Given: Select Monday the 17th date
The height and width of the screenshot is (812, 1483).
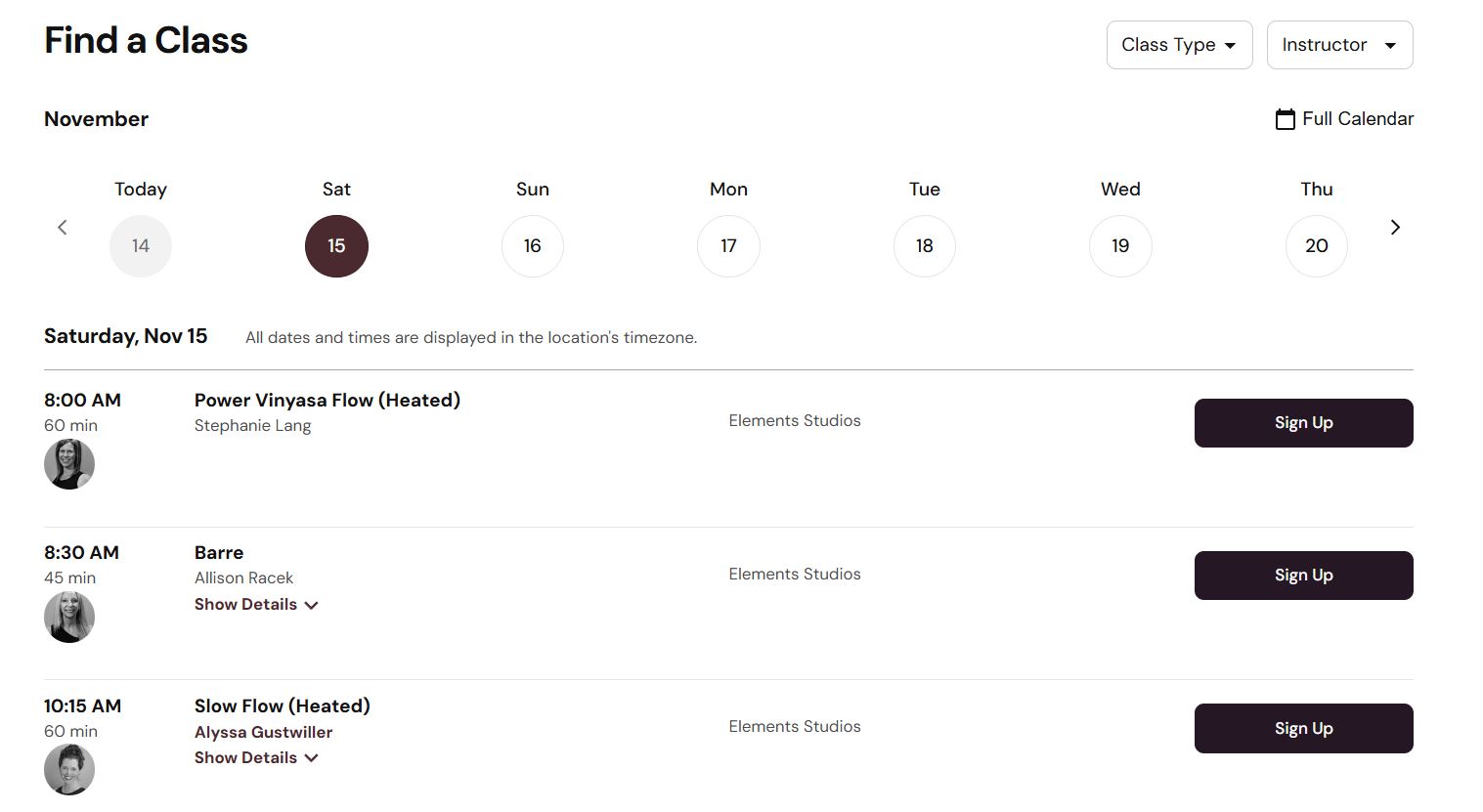Looking at the screenshot, I should 728,246.
